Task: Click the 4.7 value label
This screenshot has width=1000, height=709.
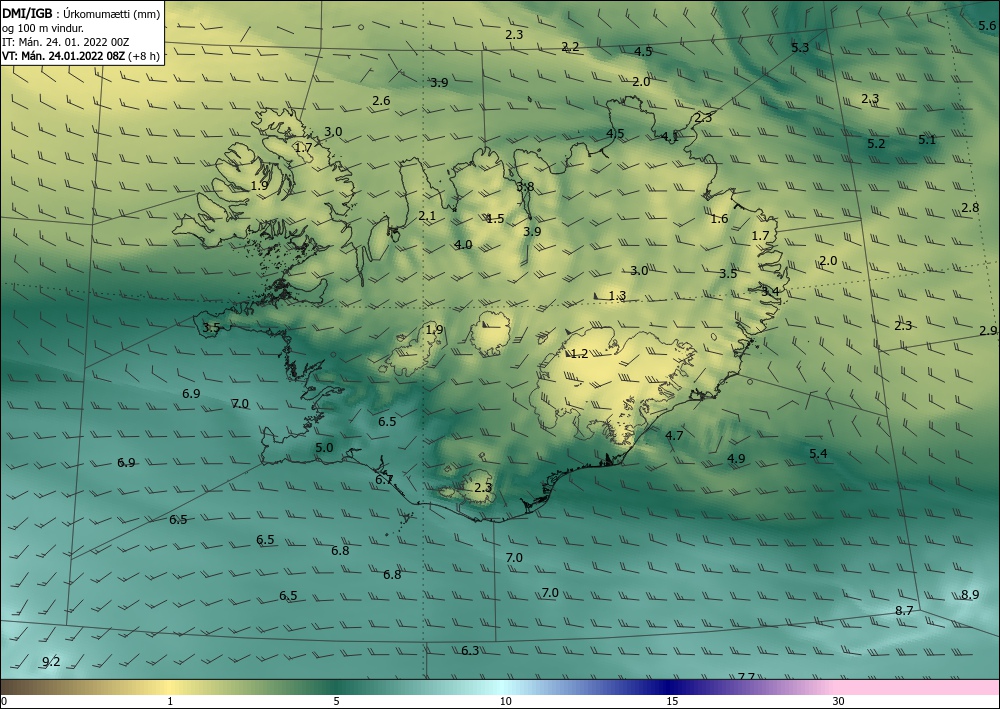Action: pos(674,435)
